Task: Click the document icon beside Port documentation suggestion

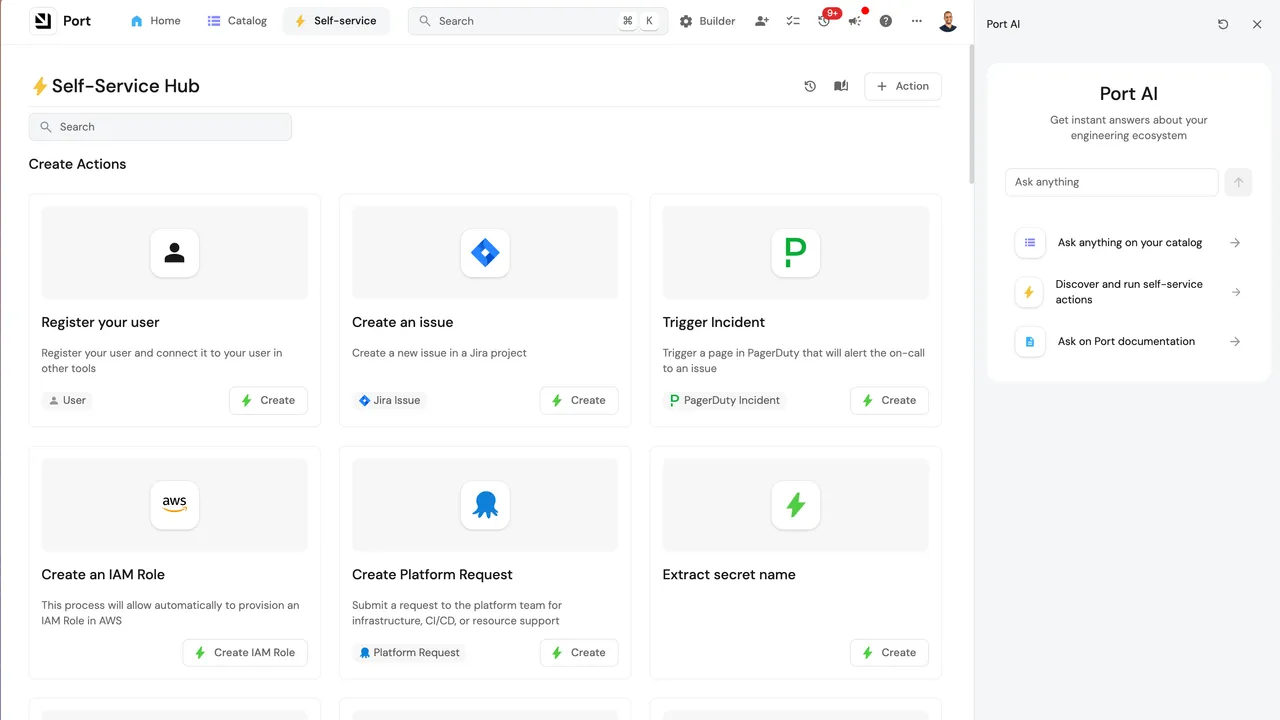Action: point(1029,341)
